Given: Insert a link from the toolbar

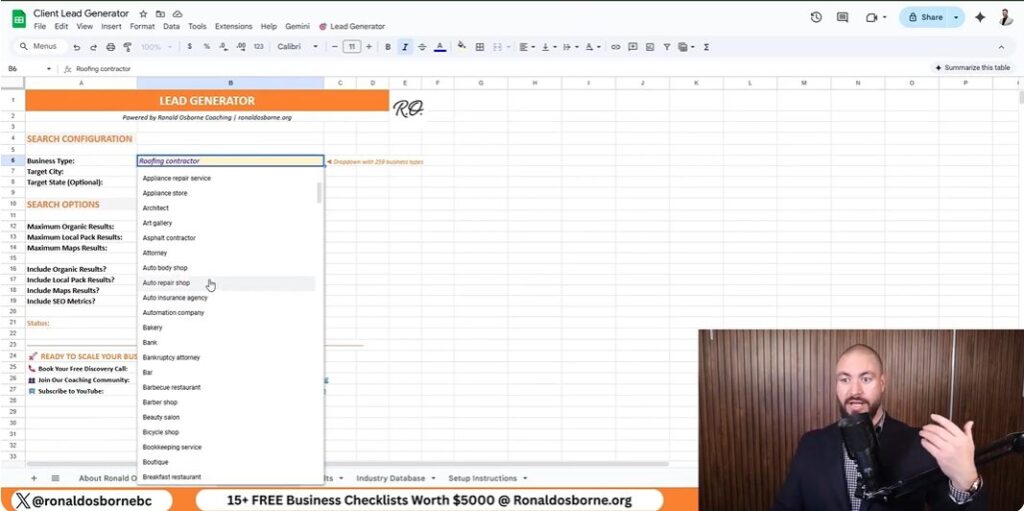Looking at the screenshot, I should 615,47.
